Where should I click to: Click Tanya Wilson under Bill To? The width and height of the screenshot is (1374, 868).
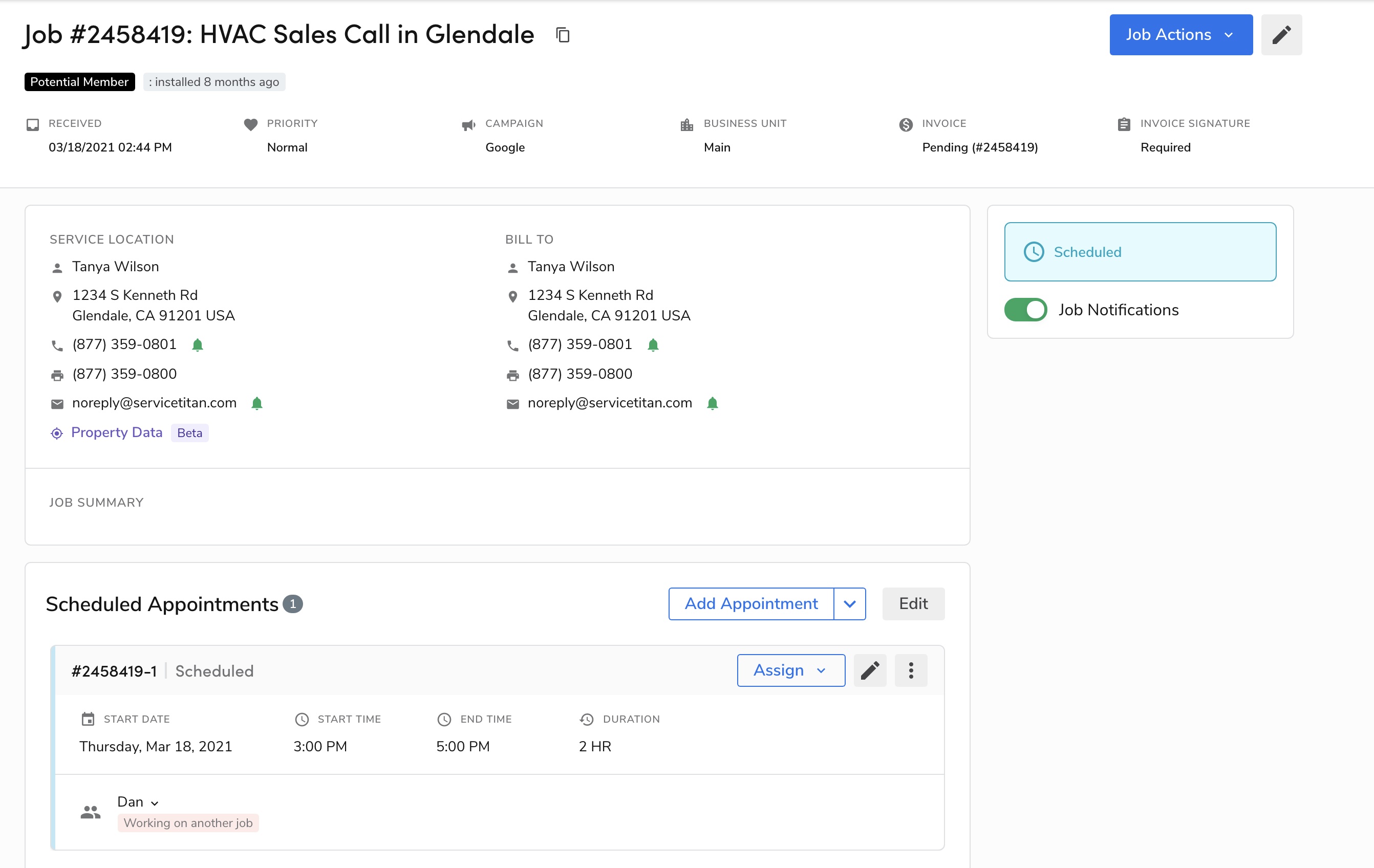pyautogui.click(x=571, y=266)
